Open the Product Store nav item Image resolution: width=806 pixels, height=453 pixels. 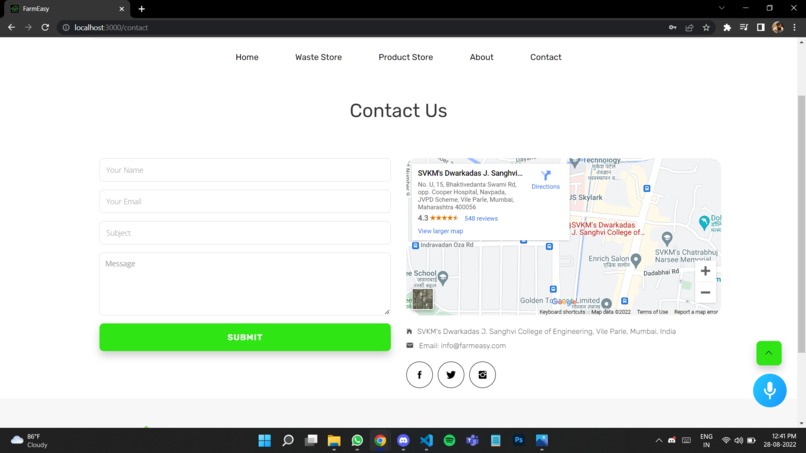click(406, 57)
